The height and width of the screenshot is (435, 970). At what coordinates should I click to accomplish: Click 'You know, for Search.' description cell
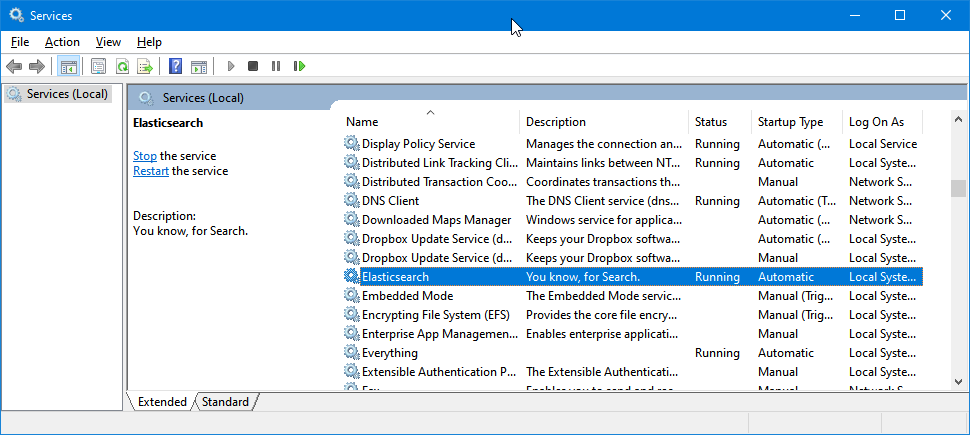click(x=583, y=277)
